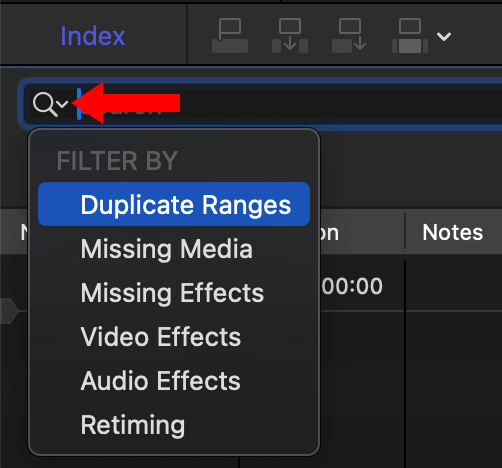Screen dimensions: 502x468
Task: Choose Missing Media from Filter By
Action: coord(167,249)
